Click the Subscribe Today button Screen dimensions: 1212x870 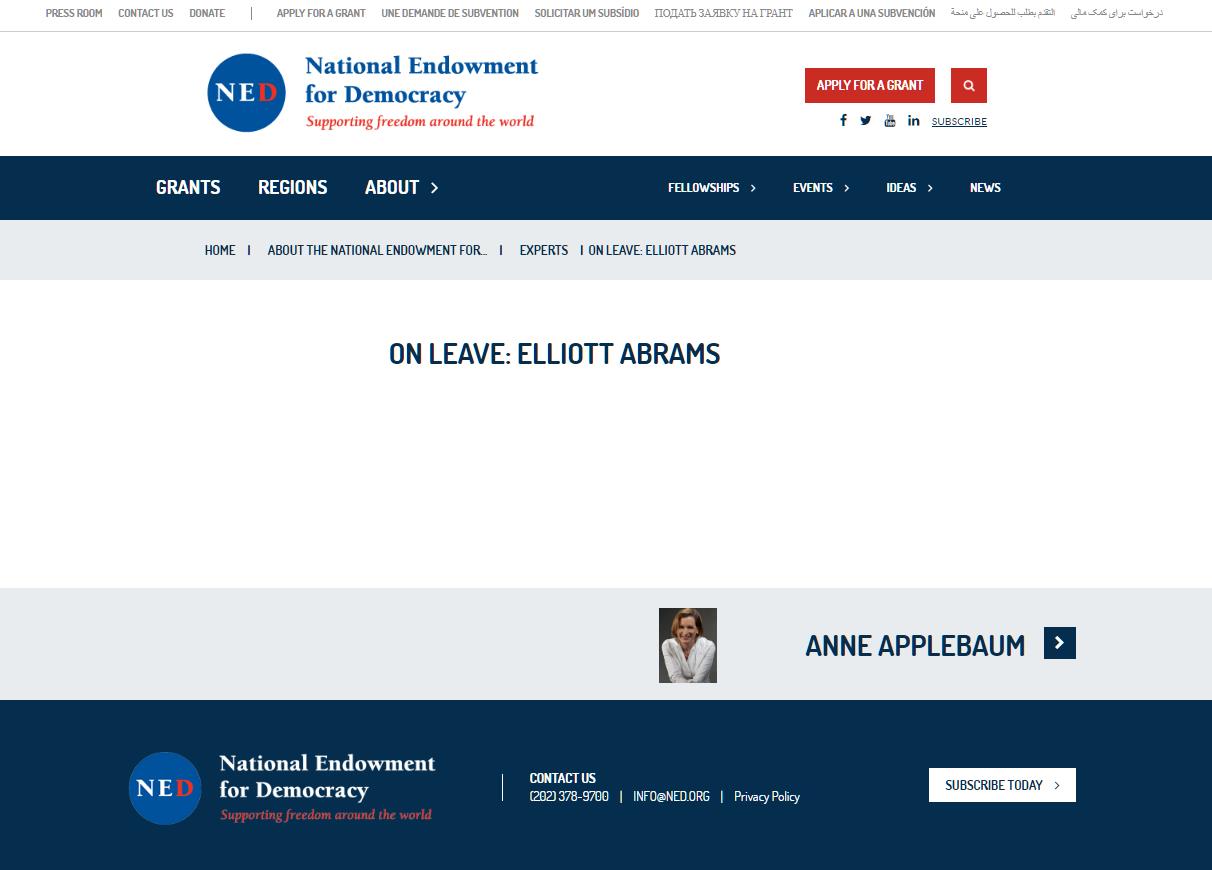coord(1002,785)
